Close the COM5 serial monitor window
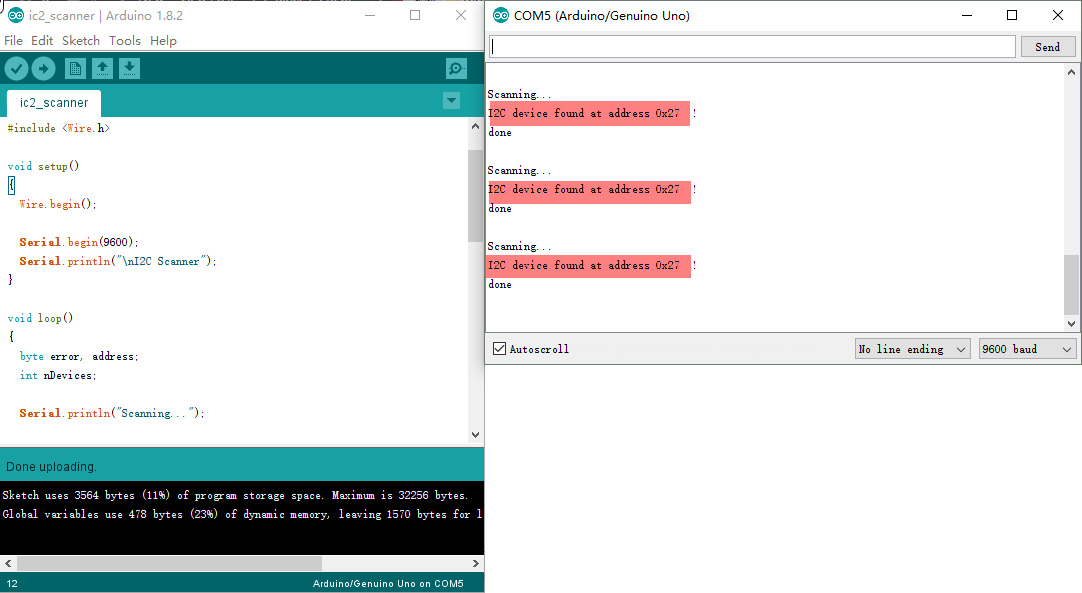Image resolution: width=1082 pixels, height=593 pixels. [1058, 15]
